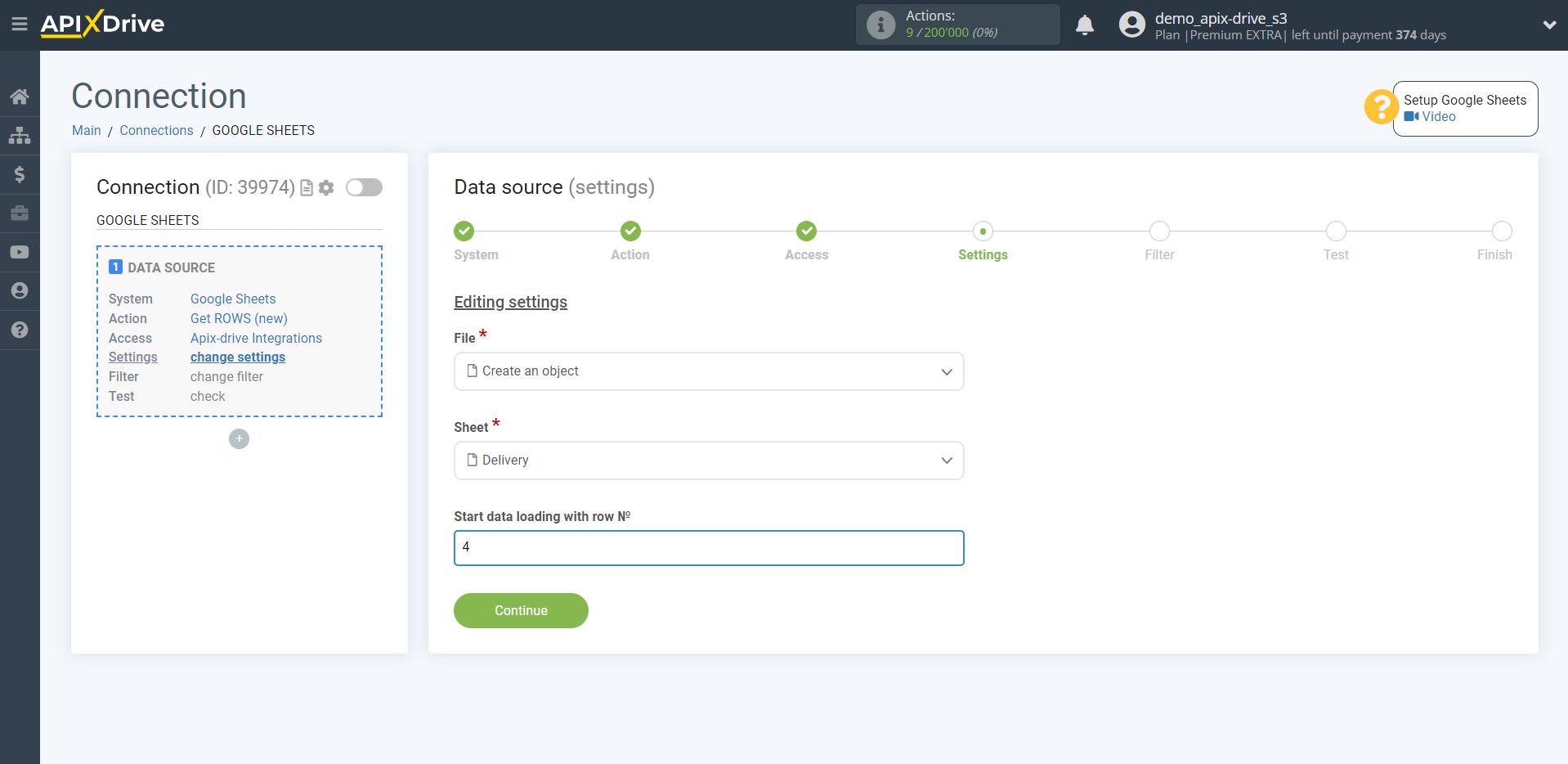1568x764 pixels.
Task: Open the connection settings gear icon
Action: 326,188
